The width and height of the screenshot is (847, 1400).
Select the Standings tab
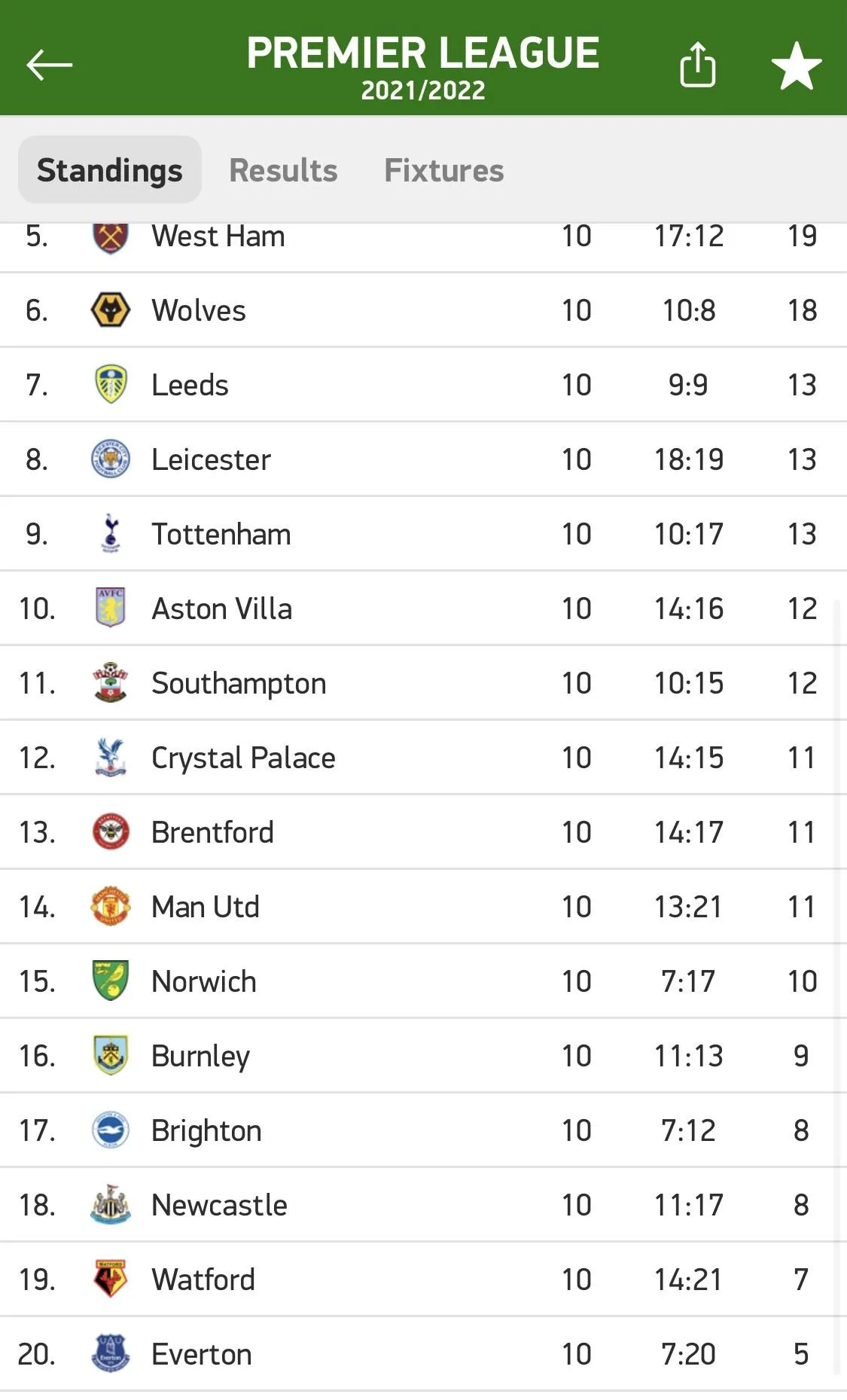110,170
